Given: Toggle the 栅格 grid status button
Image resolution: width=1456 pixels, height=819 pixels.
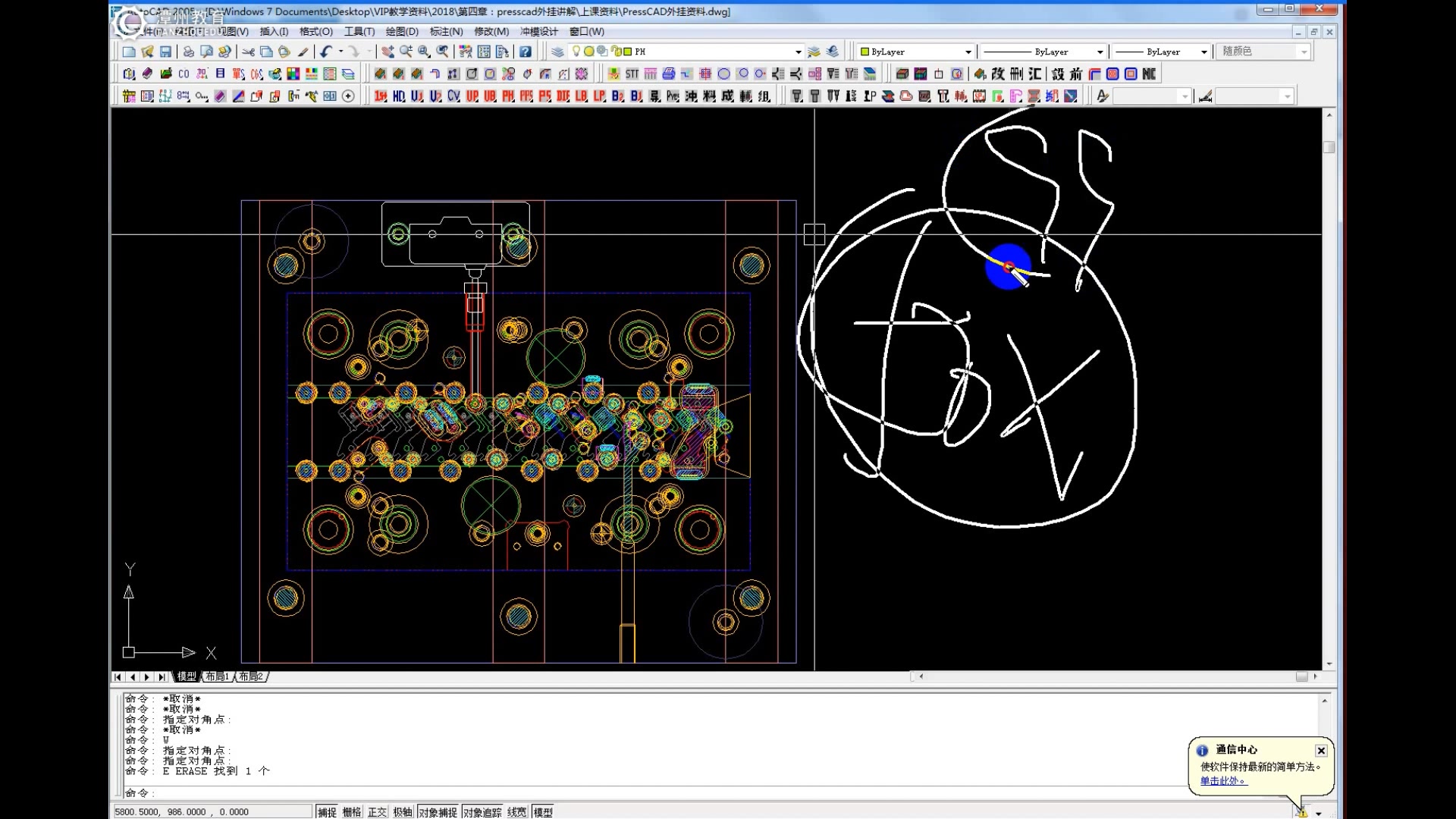Looking at the screenshot, I should pos(352,812).
